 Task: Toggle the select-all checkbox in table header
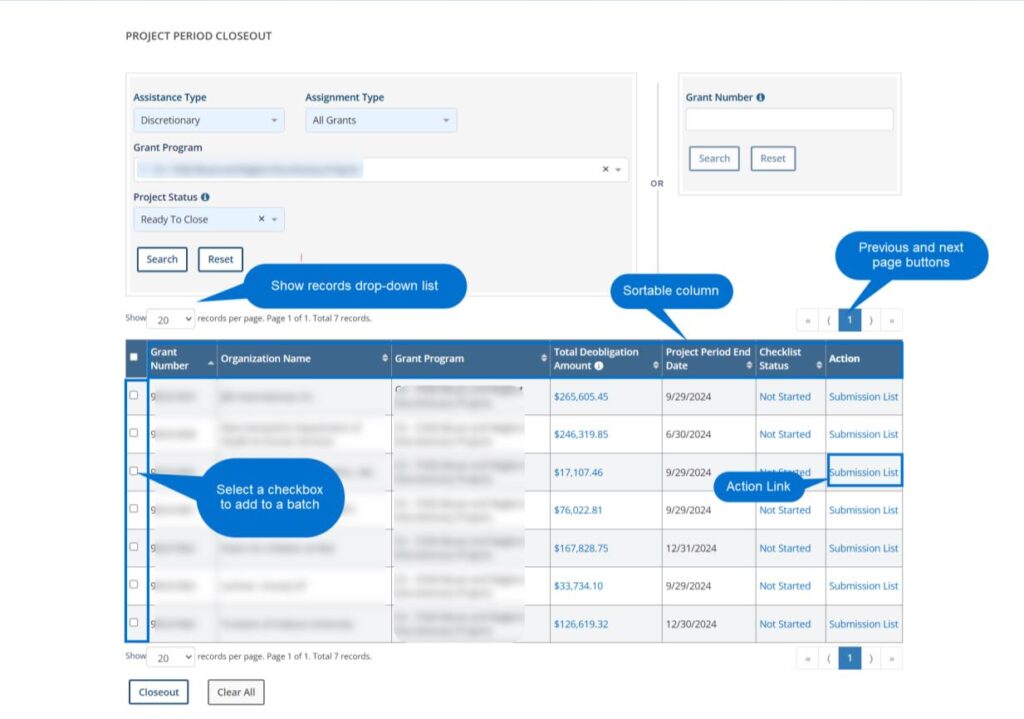tap(134, 358)
